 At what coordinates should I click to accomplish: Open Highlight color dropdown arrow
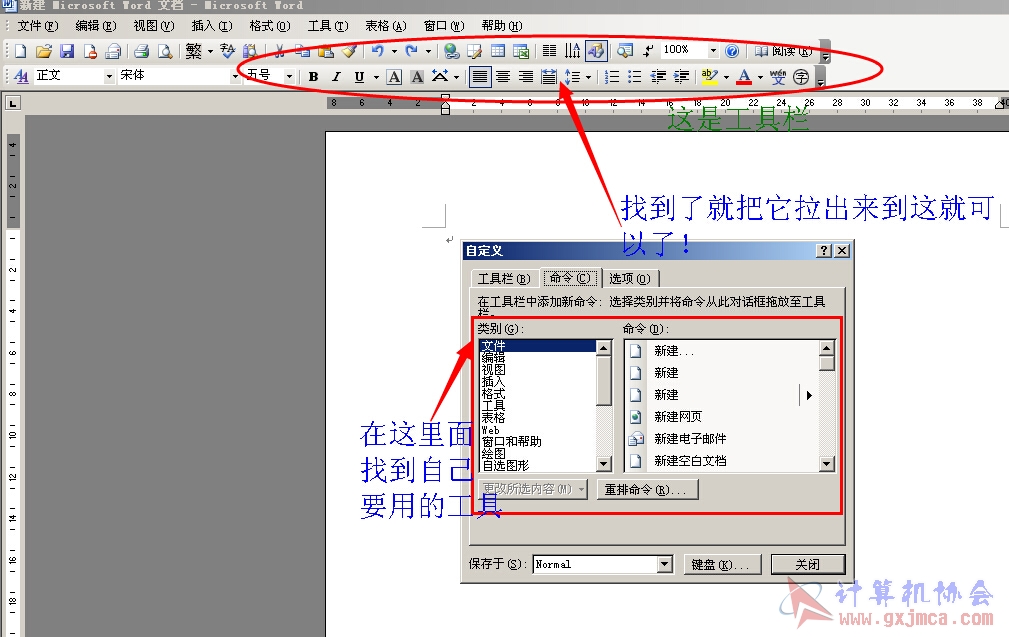[x=726, y=77]
